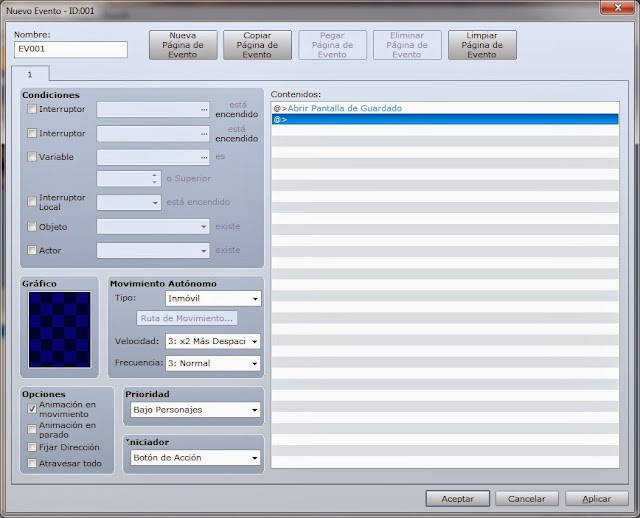The width and height of the screenshot is (640, 518).
Task: Open the Velocidad dropdown
Action: (x=213, y=341)
